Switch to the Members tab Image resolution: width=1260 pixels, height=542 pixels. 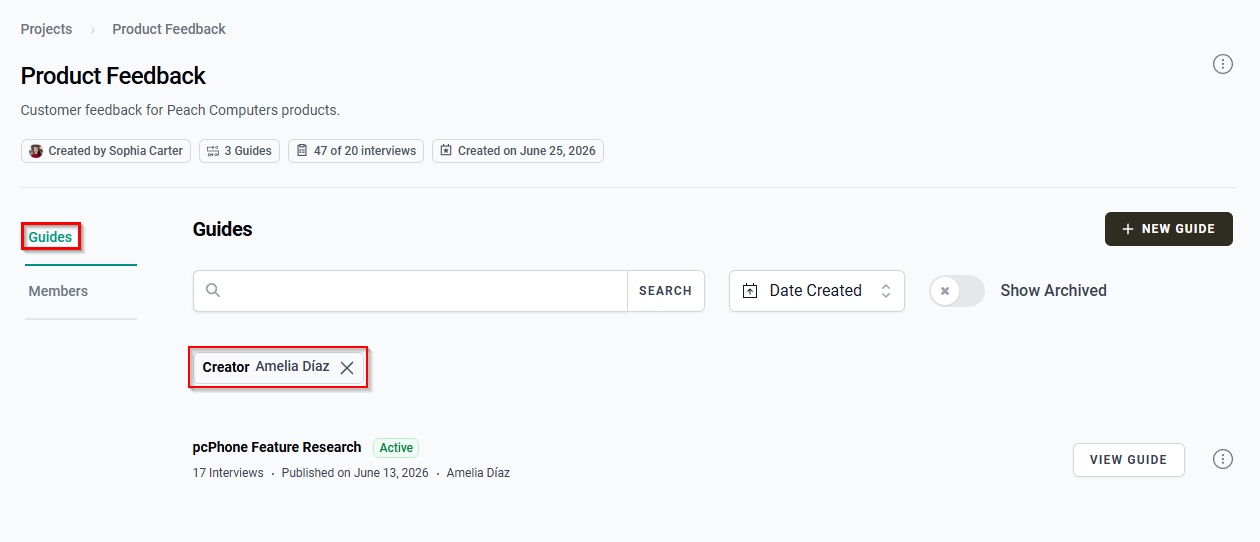click(58, 291)
